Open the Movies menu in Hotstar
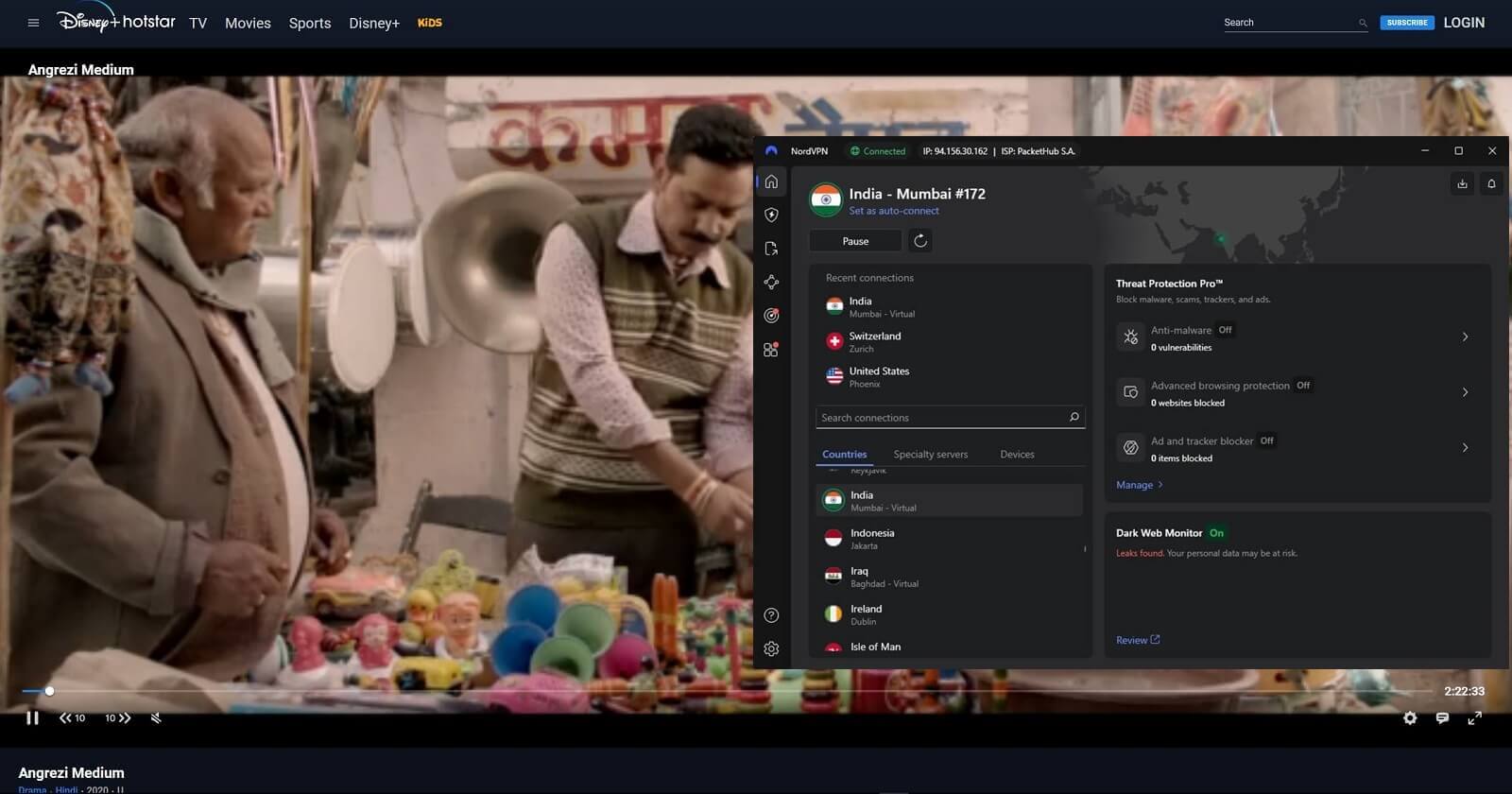The width and height of the screenshot is (1512, 794). click(x=248, y=23)
